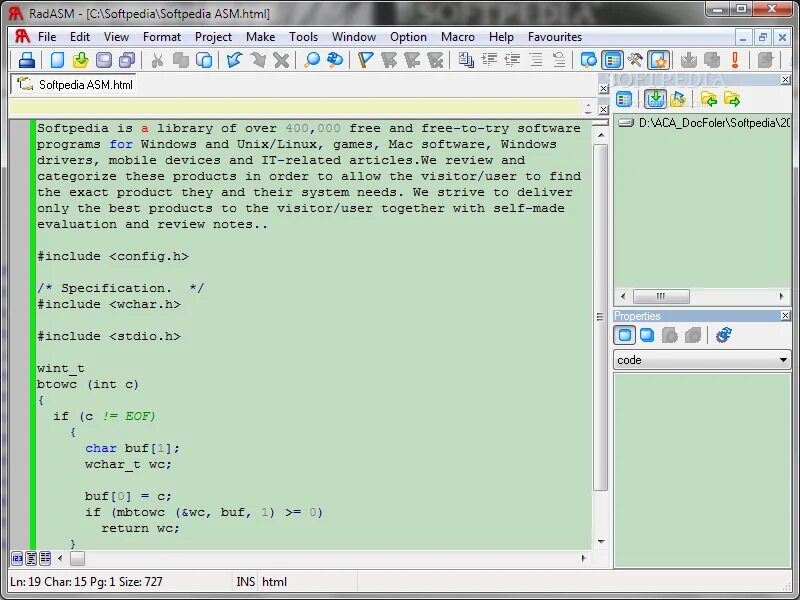Open Find with the magnifier icon
The image size is (800, 600).
tap(311, 60)
